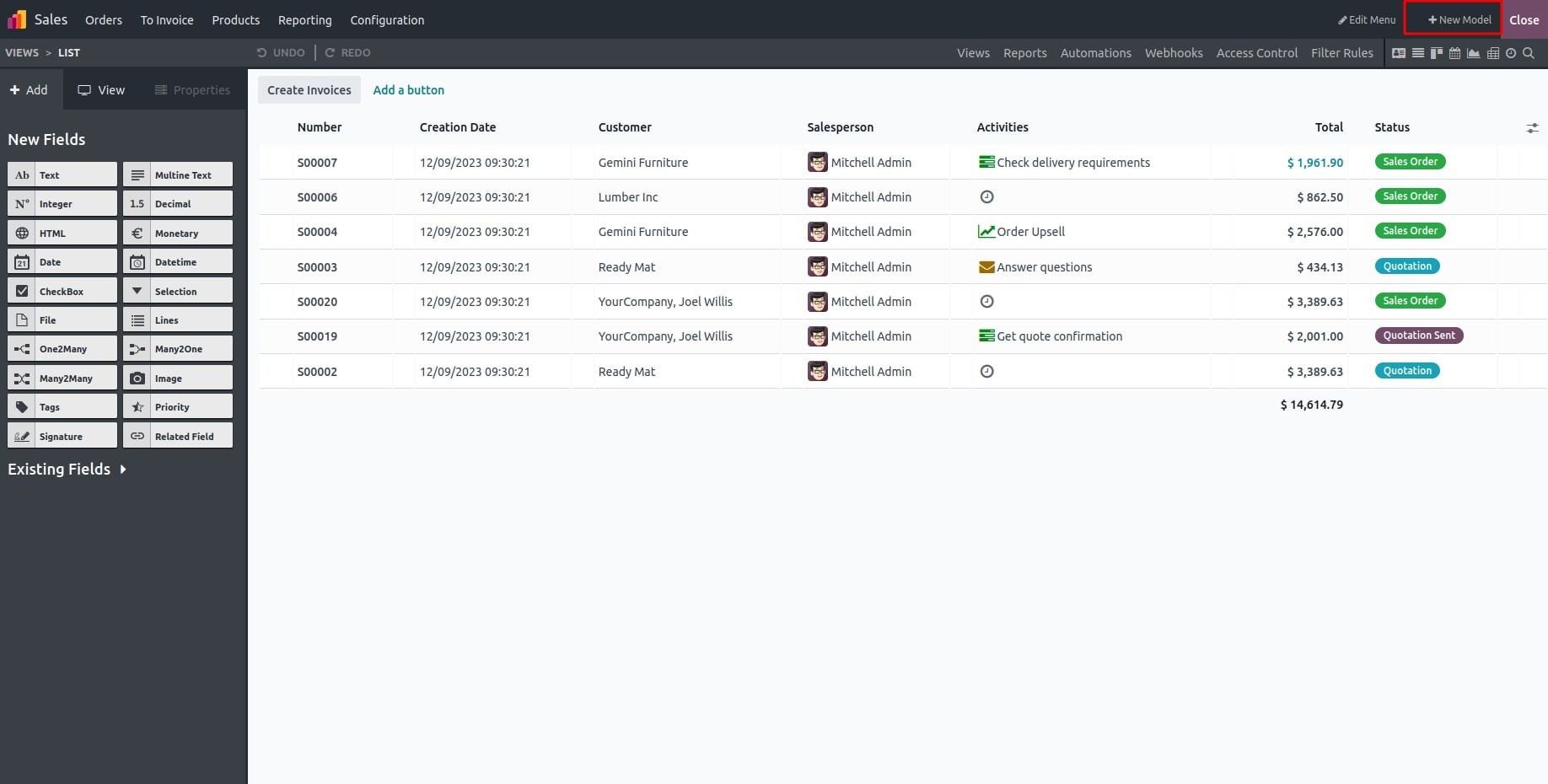Select the Multine Text field component
1548x784 pixels.
178,175
